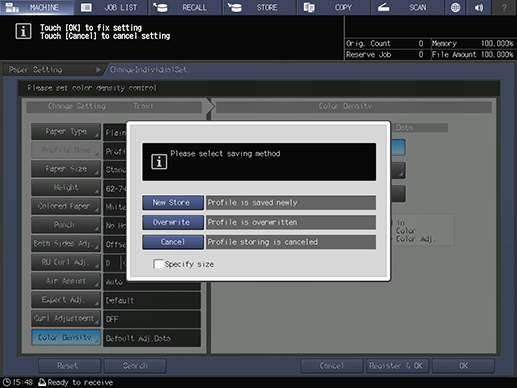Open the MACHINE tab
The height and width of the screenshot is (388, 517).
pyautogui.click(x=37, y=7)
